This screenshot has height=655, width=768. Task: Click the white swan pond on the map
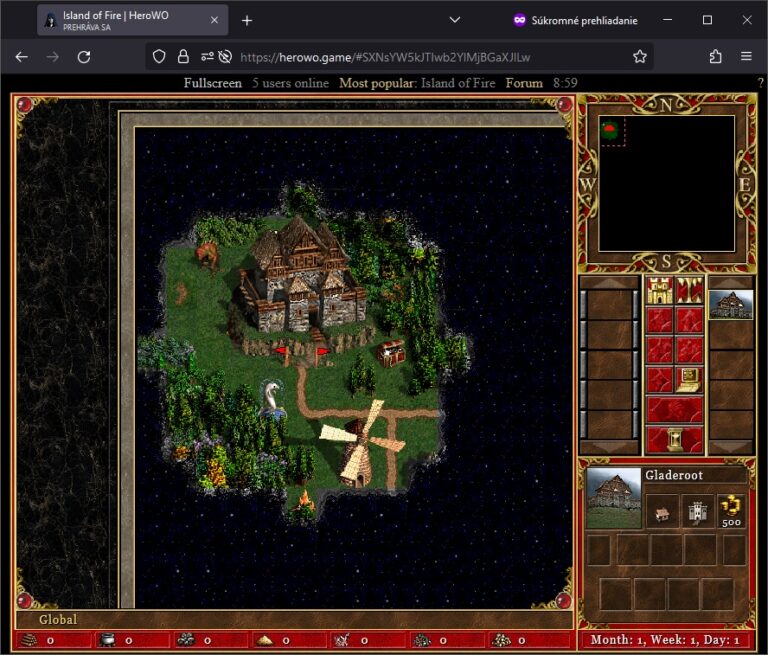(272, 398)
